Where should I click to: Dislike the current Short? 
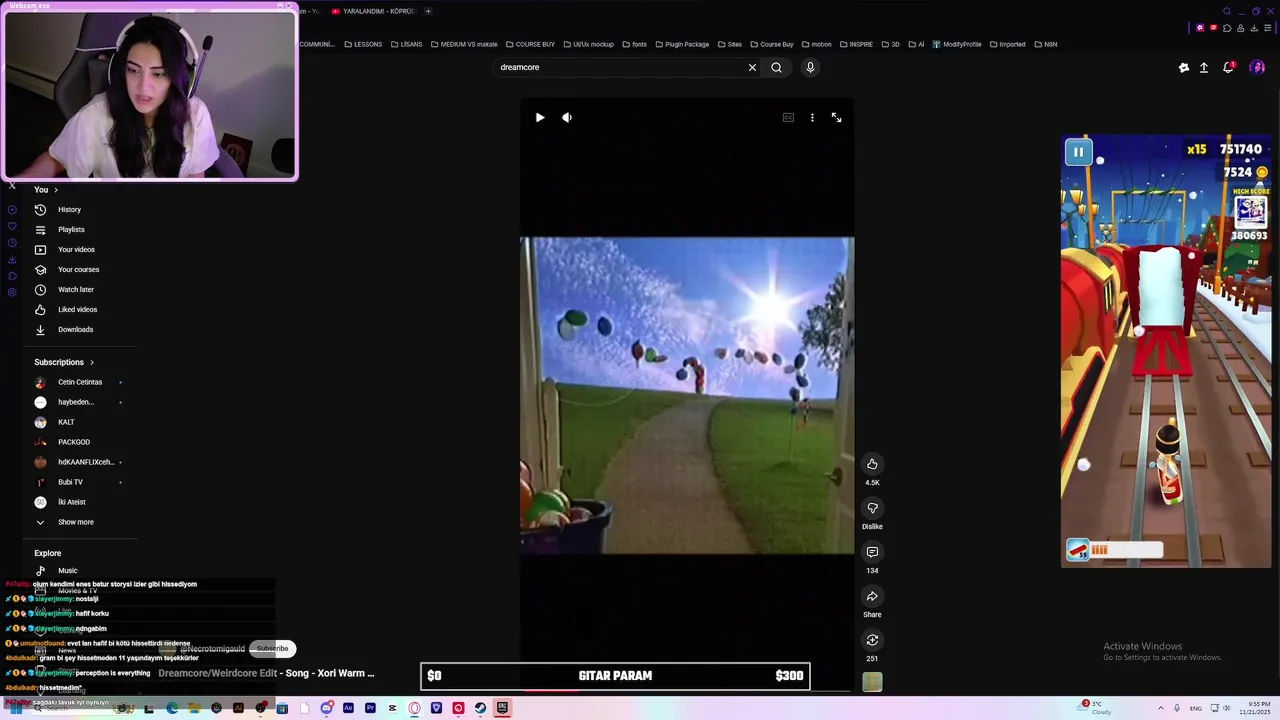tap(872, 508)
